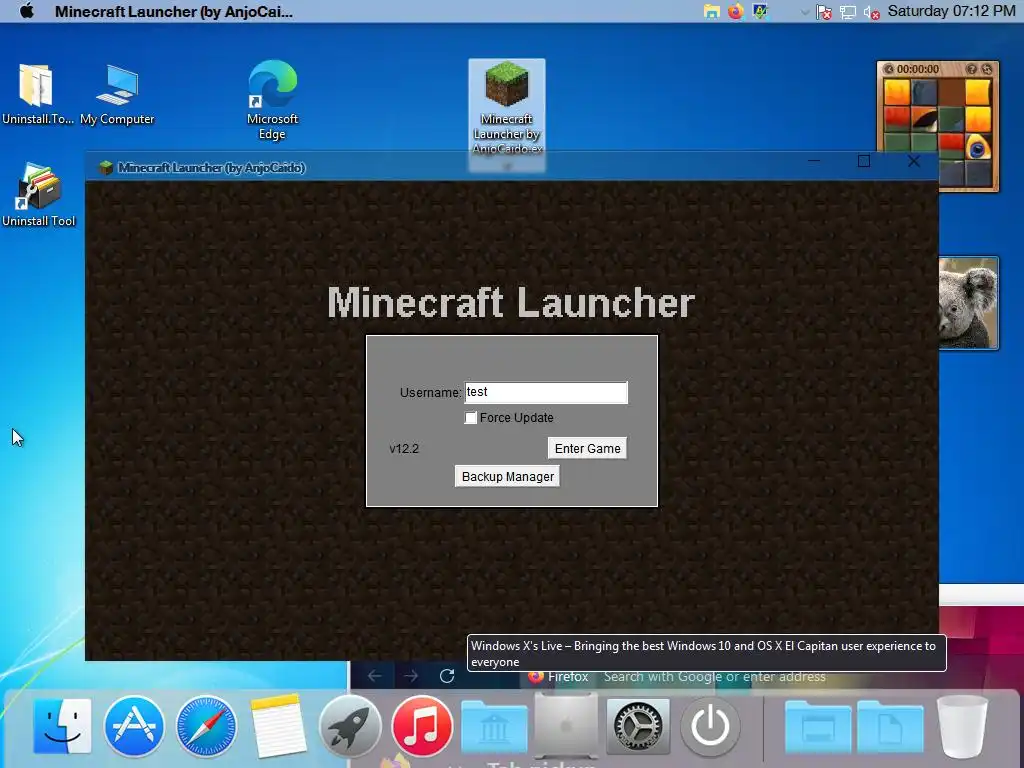Click the Mac Pro computer dock icon
This screenshot has width=1024, height=768.
[x=566, y=724]
